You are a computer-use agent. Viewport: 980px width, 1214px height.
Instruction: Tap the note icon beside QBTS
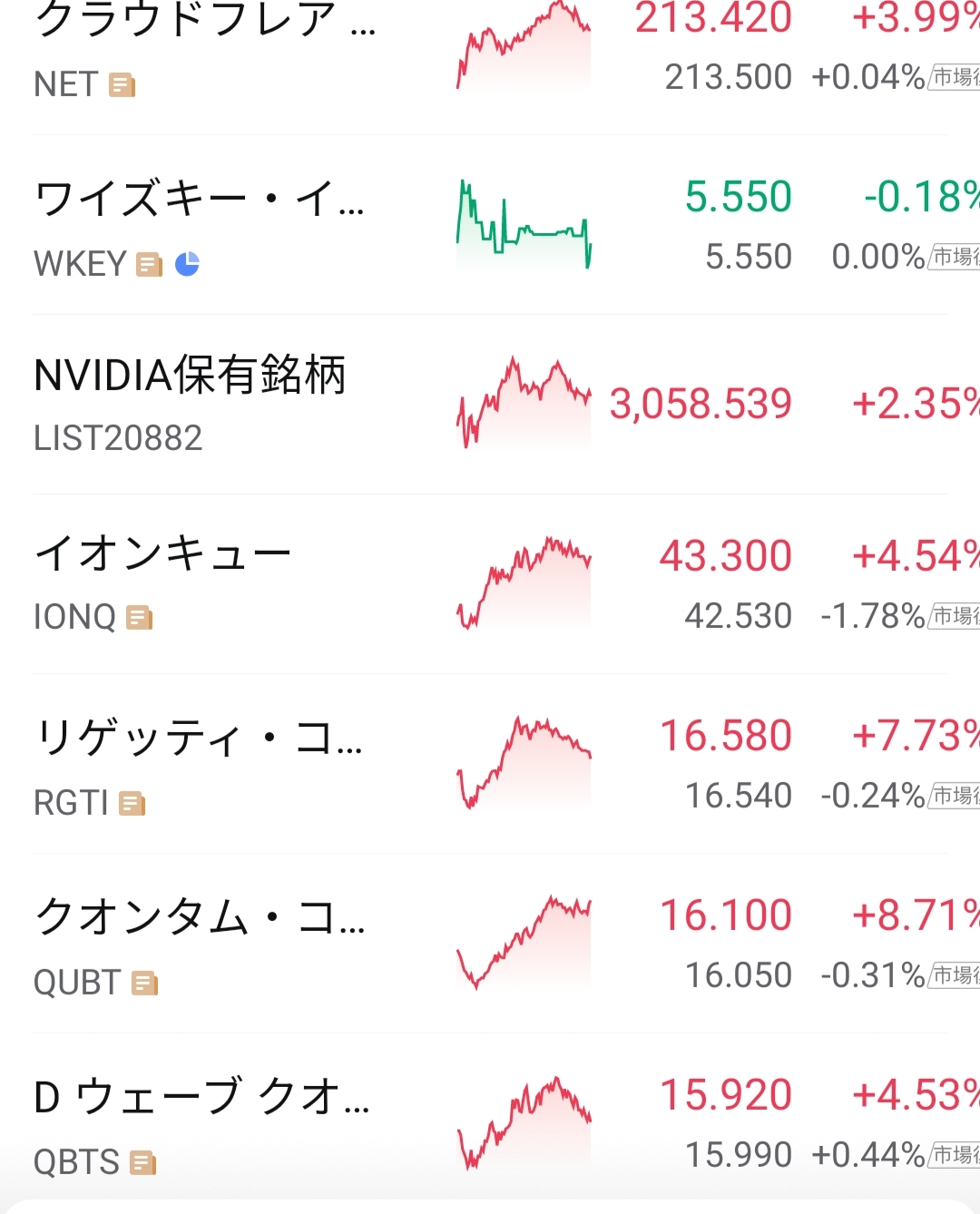(142, 1163)
